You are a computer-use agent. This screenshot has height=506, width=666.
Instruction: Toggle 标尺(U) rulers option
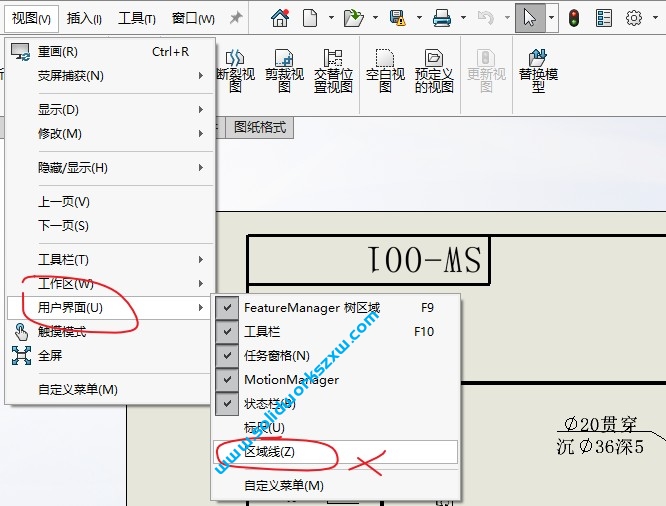pyautogui.click(x=336, y=427)
